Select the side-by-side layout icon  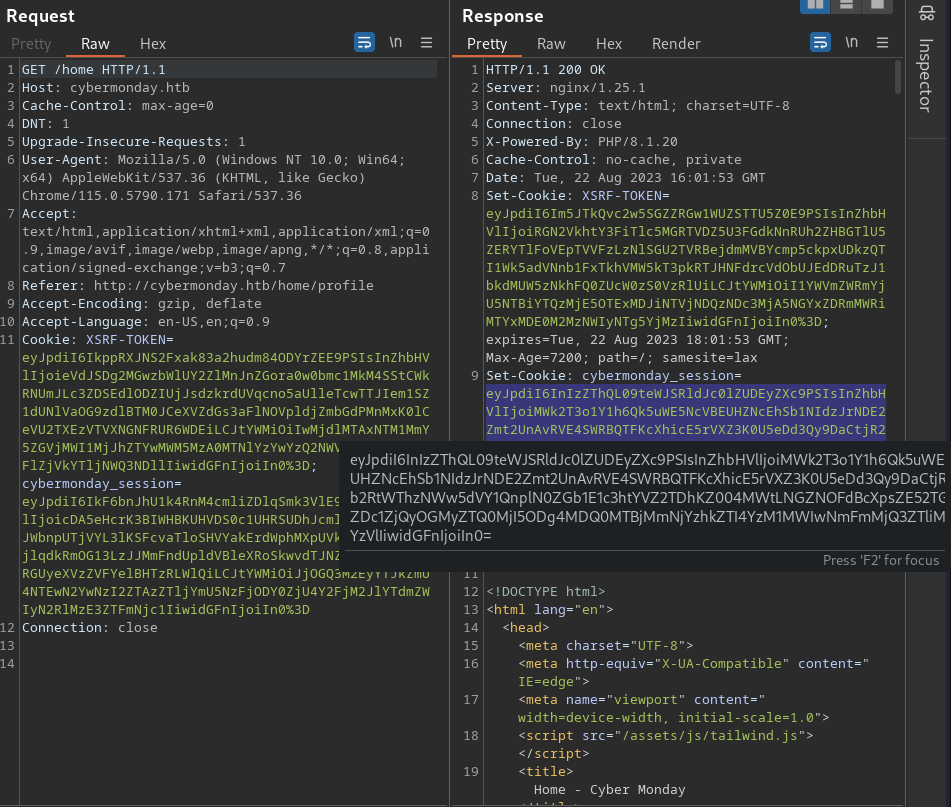815,5
